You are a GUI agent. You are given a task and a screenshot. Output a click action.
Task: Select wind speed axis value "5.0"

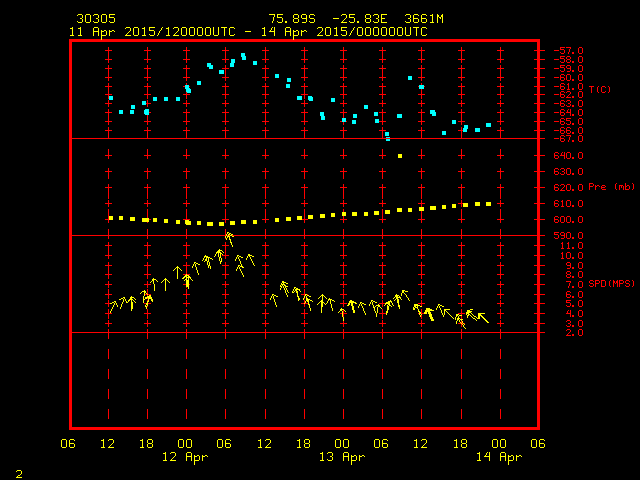(574, 304)
